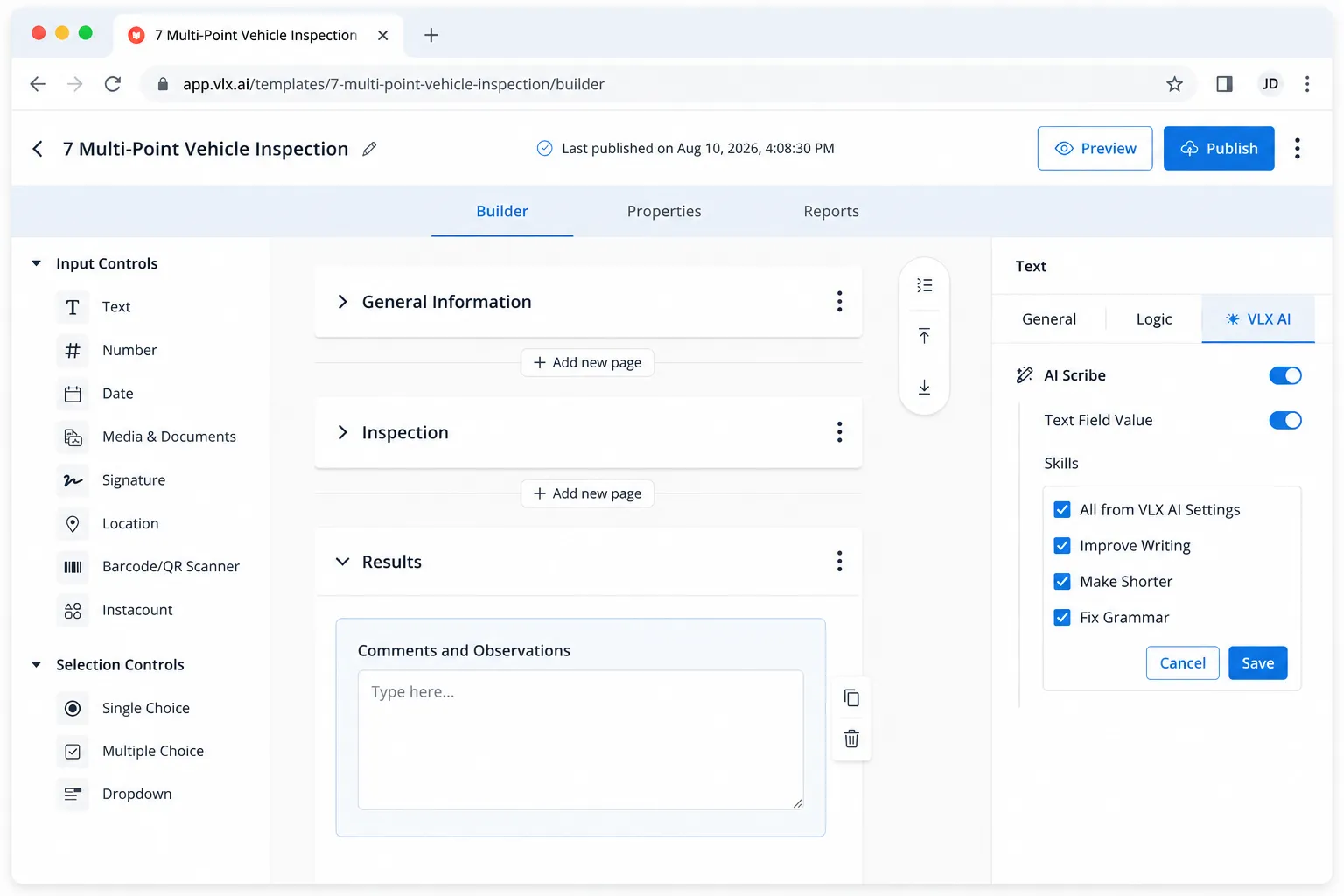Duplicate the Comments and Observations field
The width and height of the screenshot is (1344, 896).
click(851, 698)
